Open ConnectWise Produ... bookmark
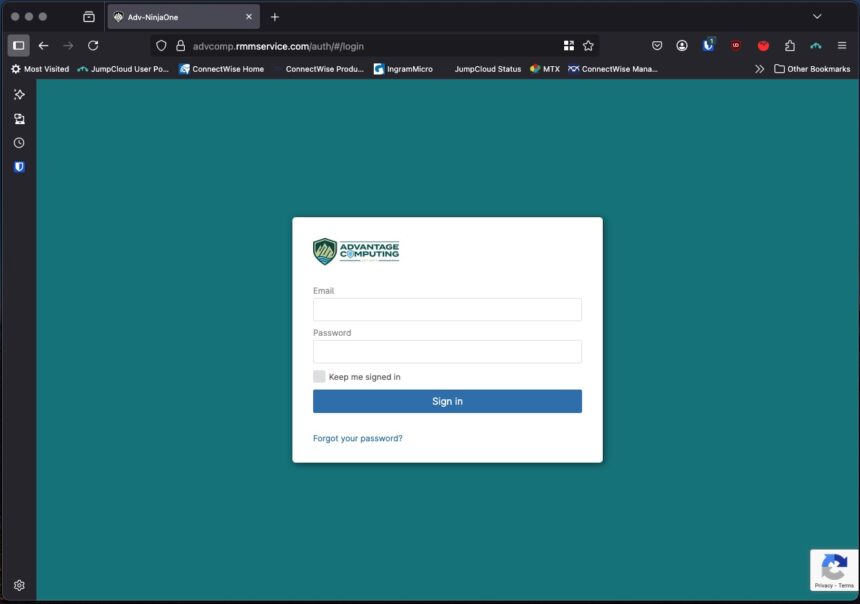The image size is (860, 604). coord(324,69)
